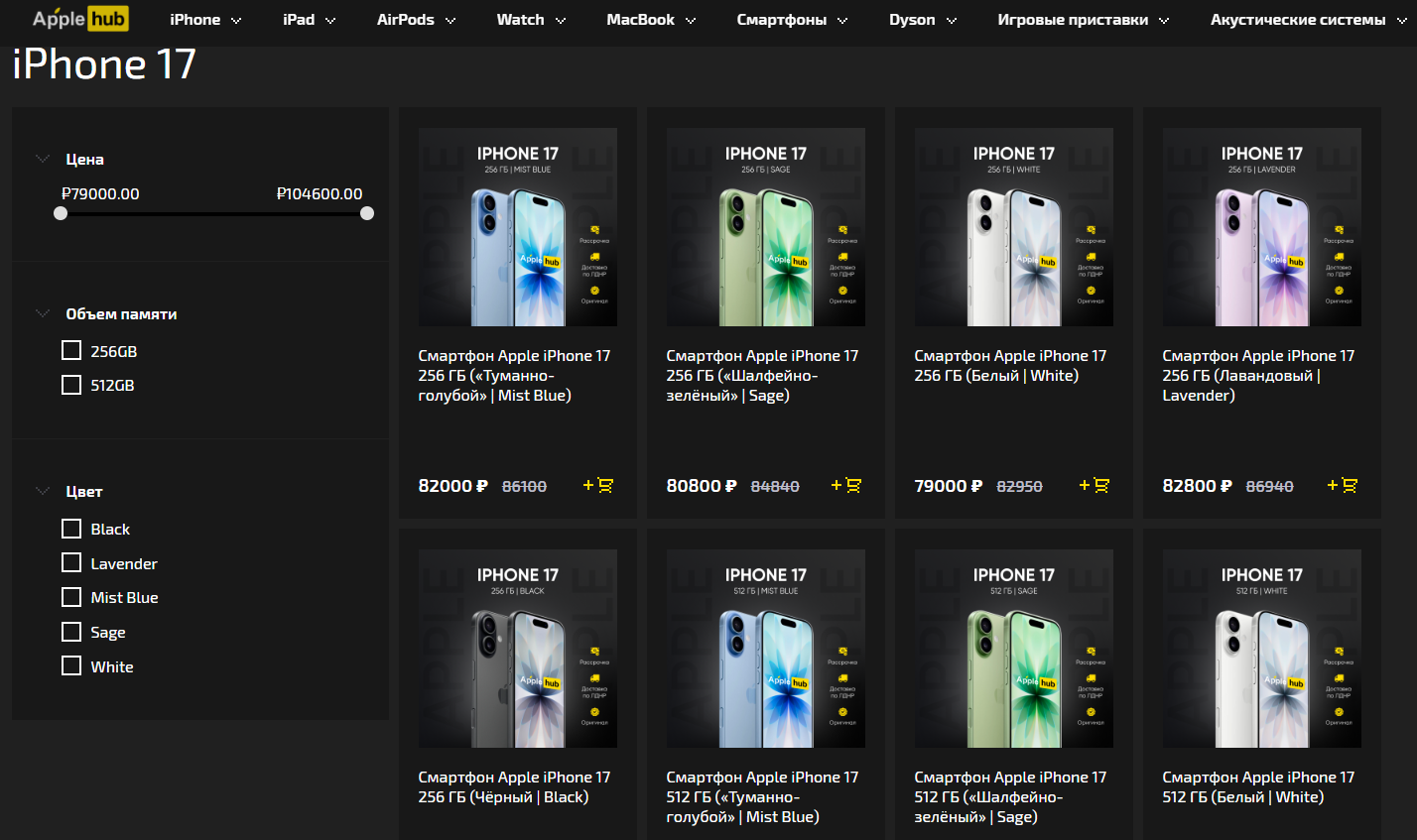Tick the Lavender color checkbox

71,563
